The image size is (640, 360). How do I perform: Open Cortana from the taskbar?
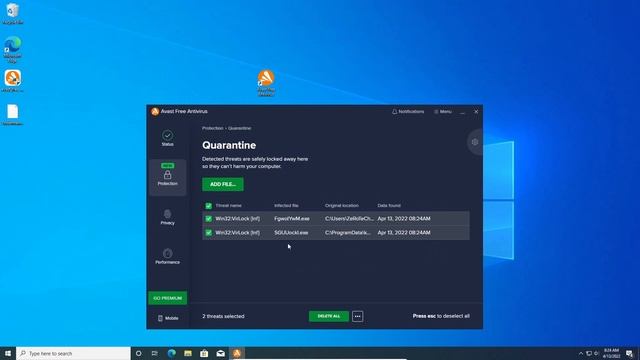[x=138, y=353]
